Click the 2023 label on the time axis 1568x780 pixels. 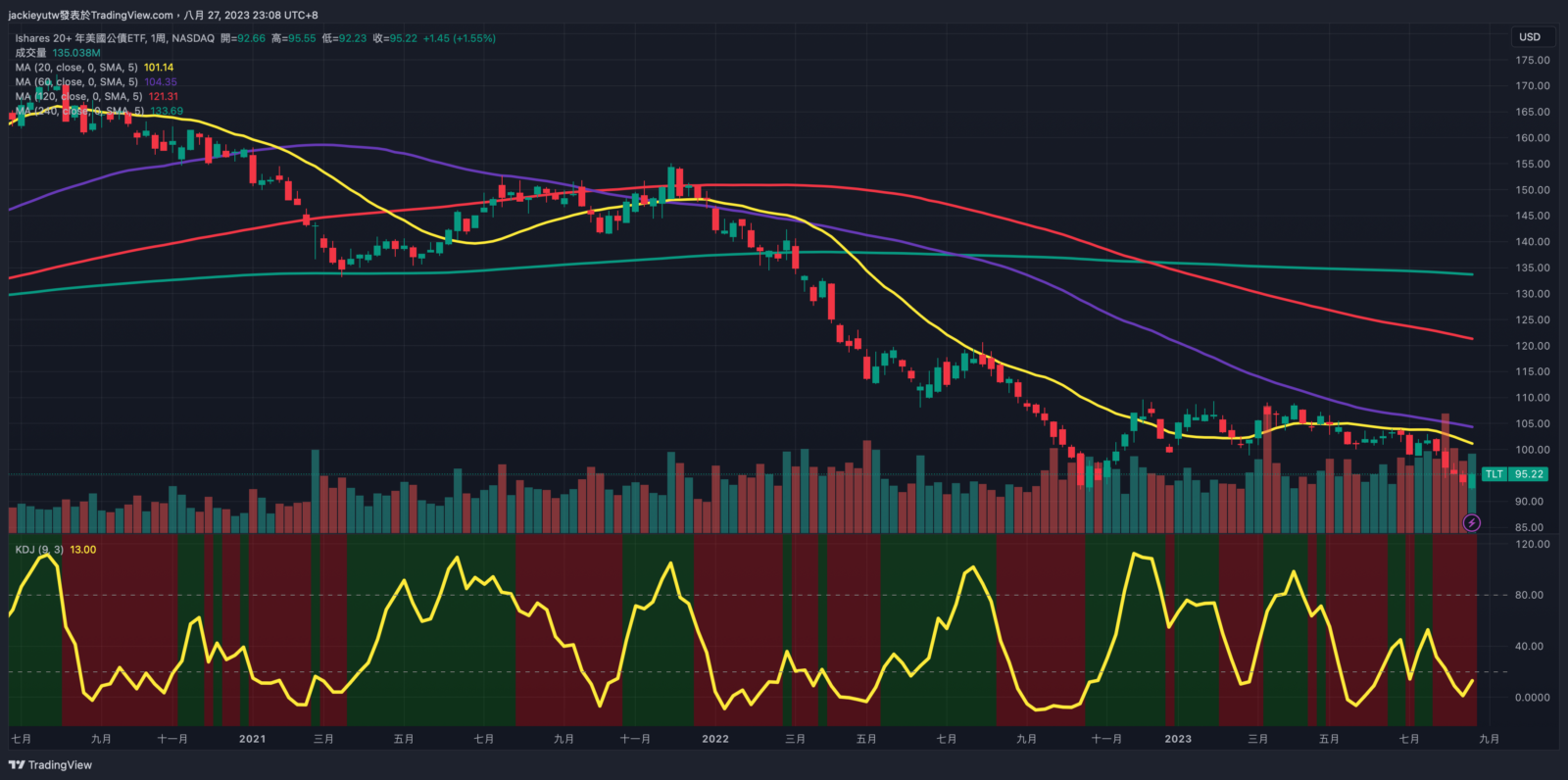1178,739
